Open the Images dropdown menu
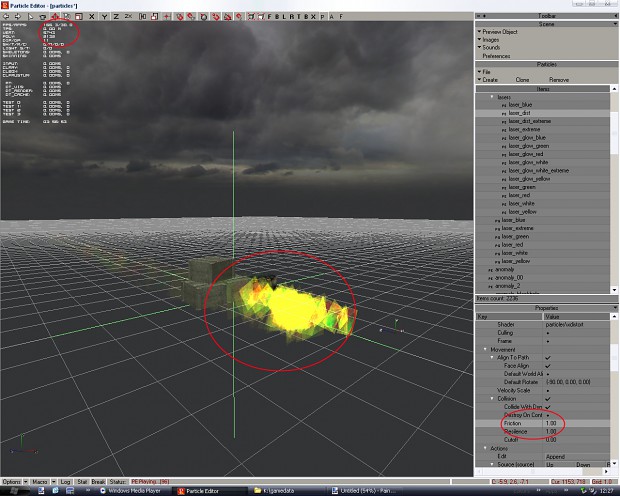 (x=488, y=40)
